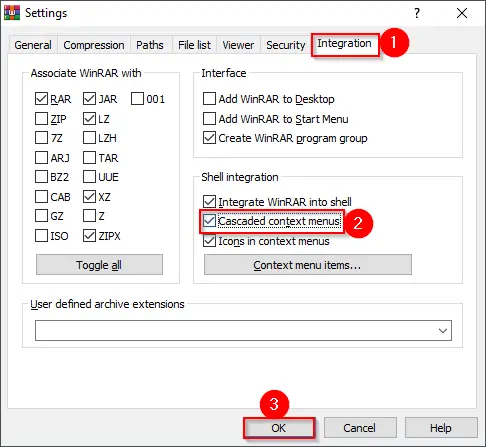Toggle Cascaded context menus checkbox
The image size is (486, 447).
209,221
